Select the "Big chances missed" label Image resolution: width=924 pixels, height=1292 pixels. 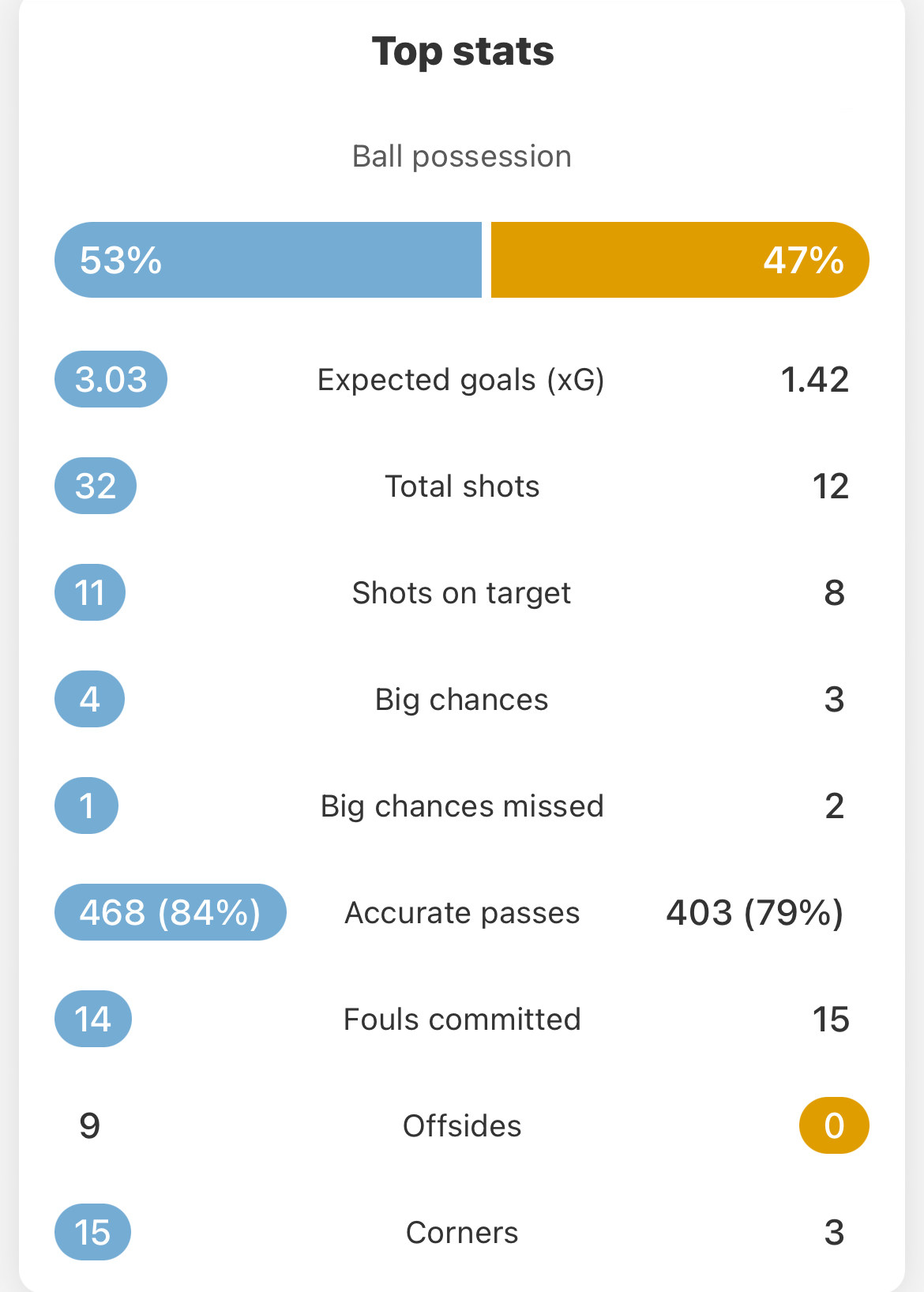click(462, 806)
